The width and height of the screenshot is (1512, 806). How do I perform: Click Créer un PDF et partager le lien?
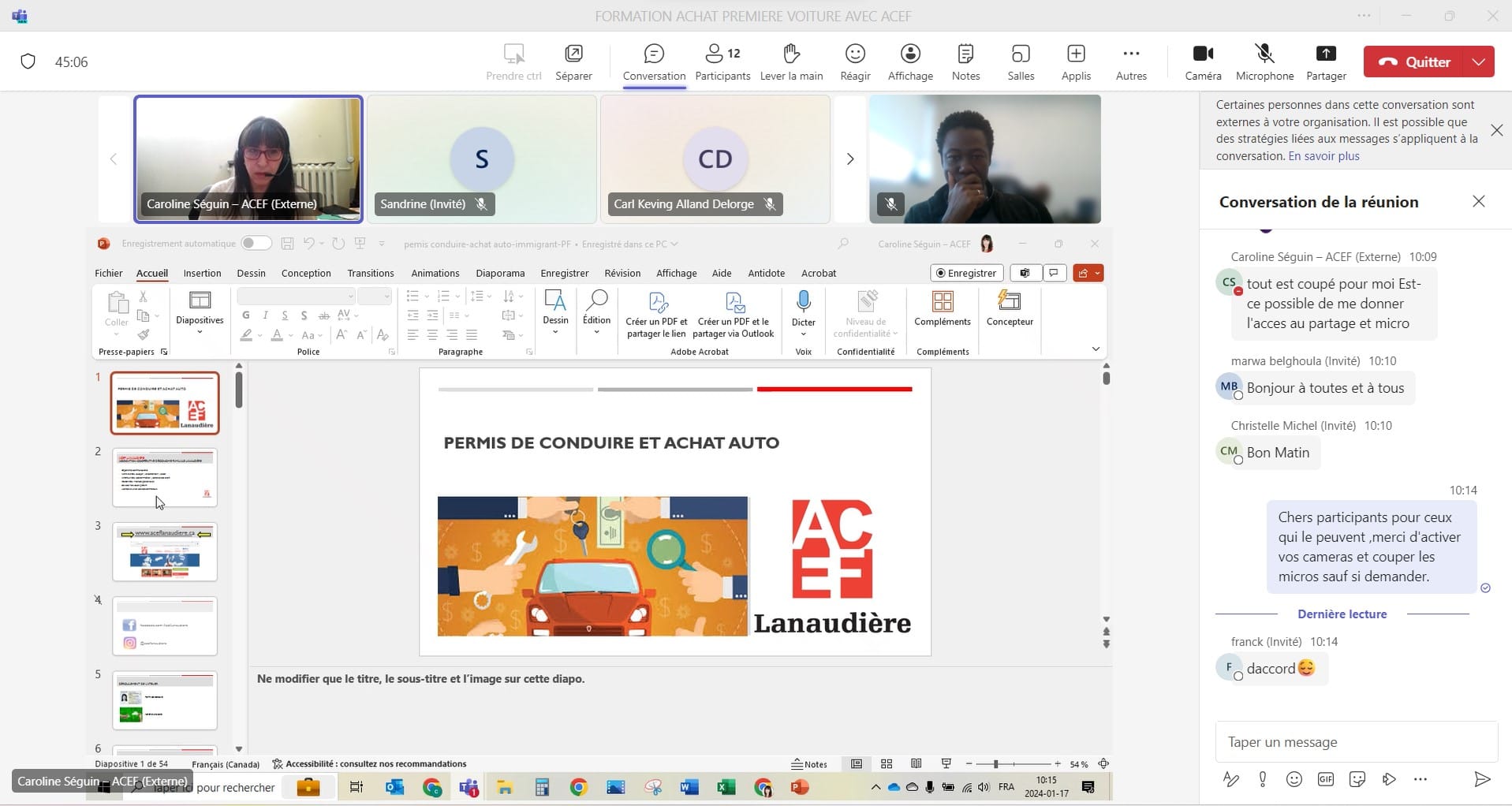pyautogui.click(x=656, y=314)
